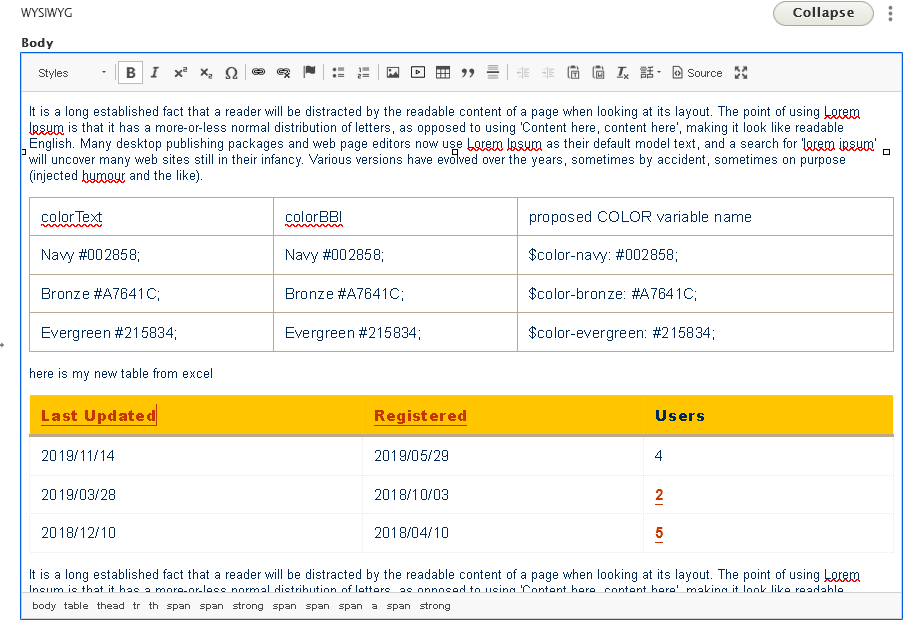913x625 pixels.
Task: Select 'th' in the elements path
Action: [153, 606]
